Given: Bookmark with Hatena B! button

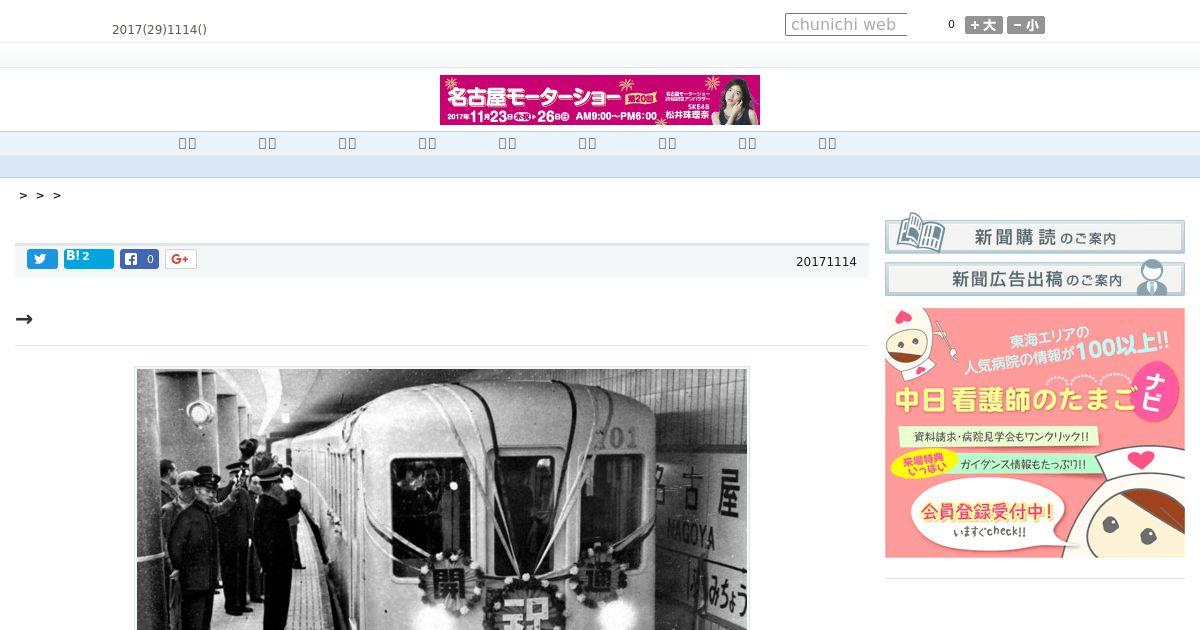Looking at the screenshot, I should (89, 259).
